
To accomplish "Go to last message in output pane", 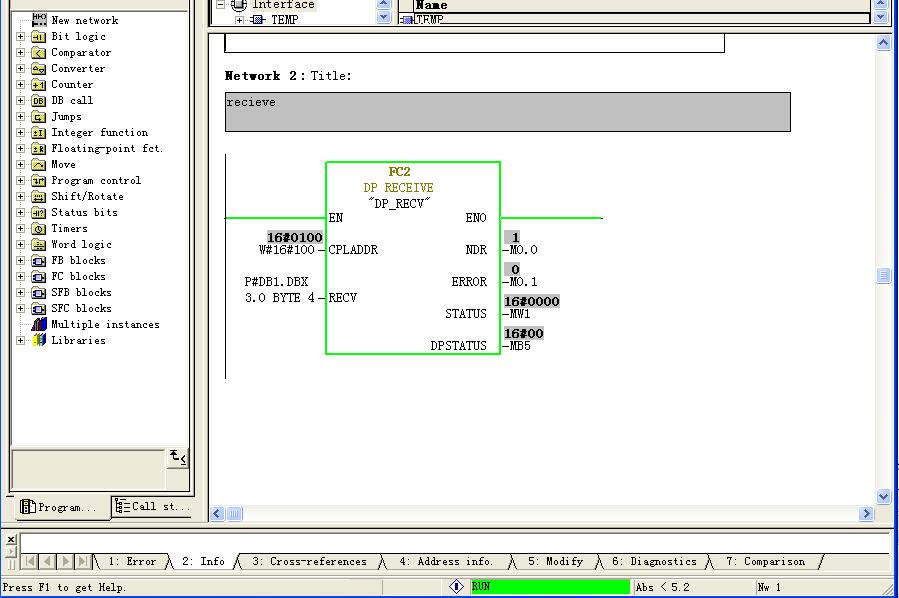I will 83,562.
